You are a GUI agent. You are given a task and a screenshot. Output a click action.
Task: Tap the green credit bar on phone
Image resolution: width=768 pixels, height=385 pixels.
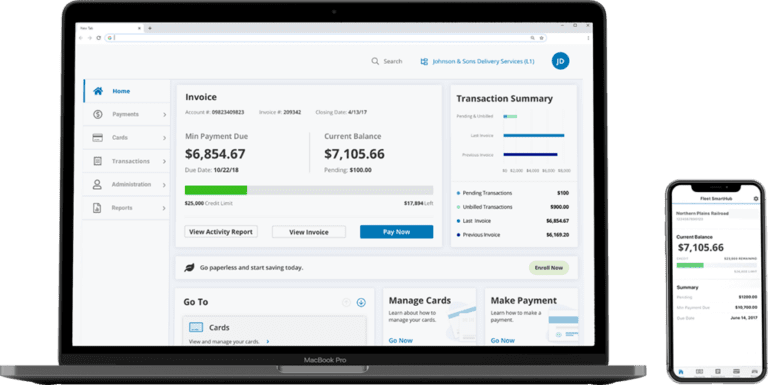(690, 265)
